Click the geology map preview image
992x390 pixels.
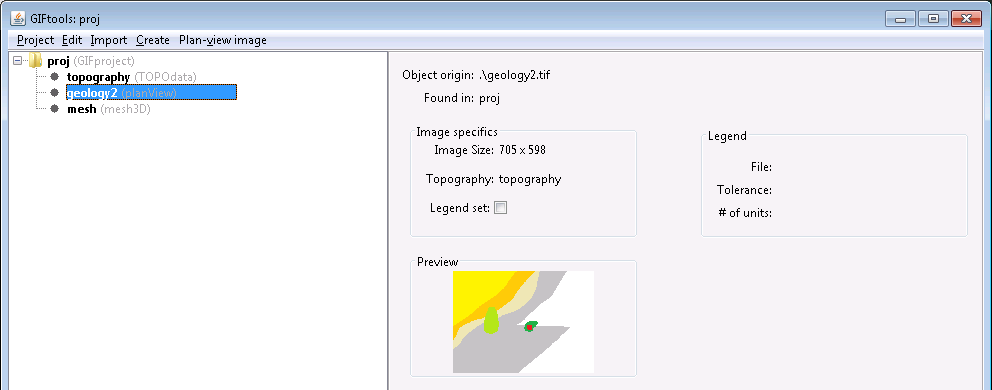click(523, 322)
